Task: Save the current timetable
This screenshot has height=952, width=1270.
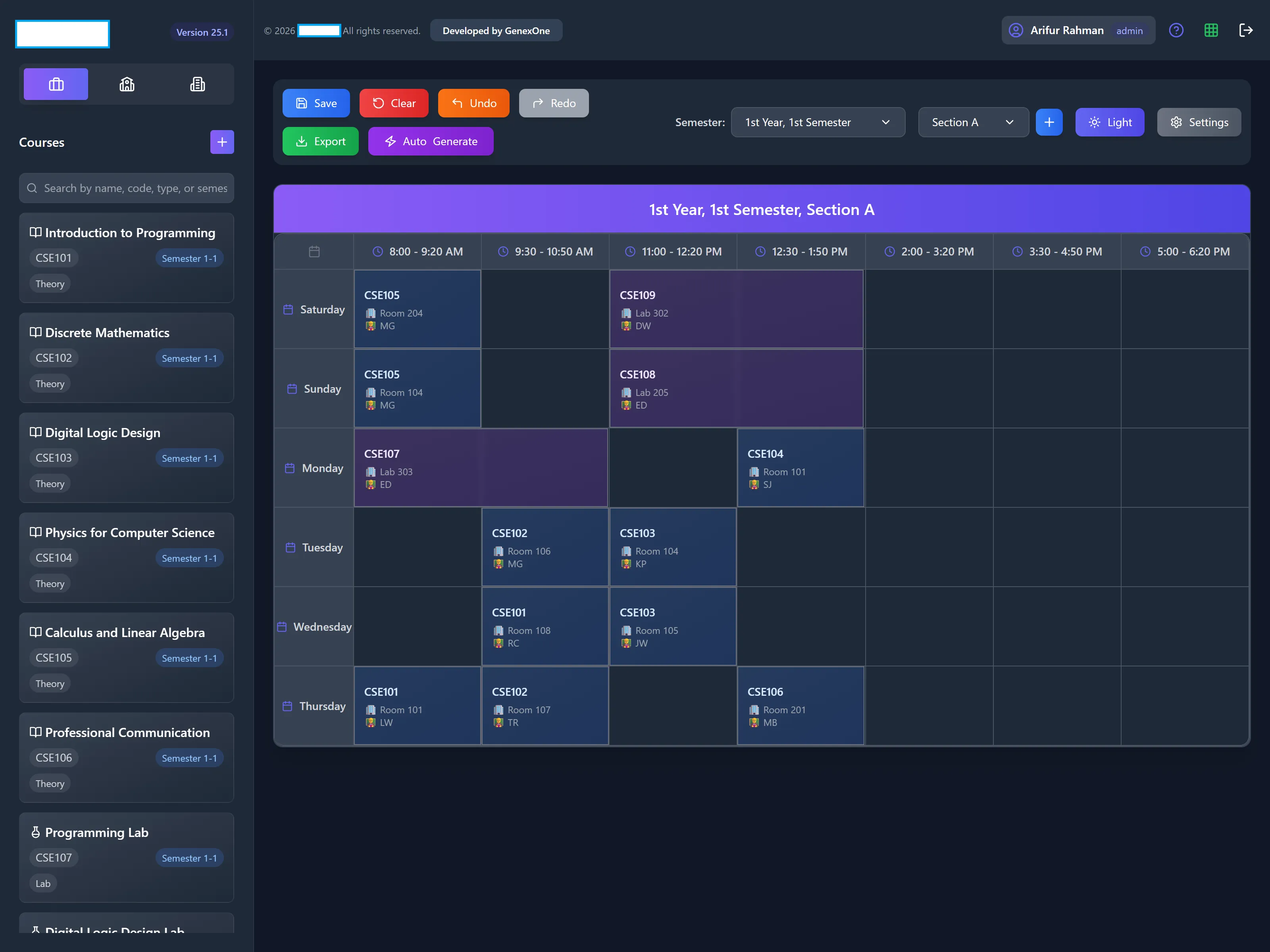Action: point(316,103)
